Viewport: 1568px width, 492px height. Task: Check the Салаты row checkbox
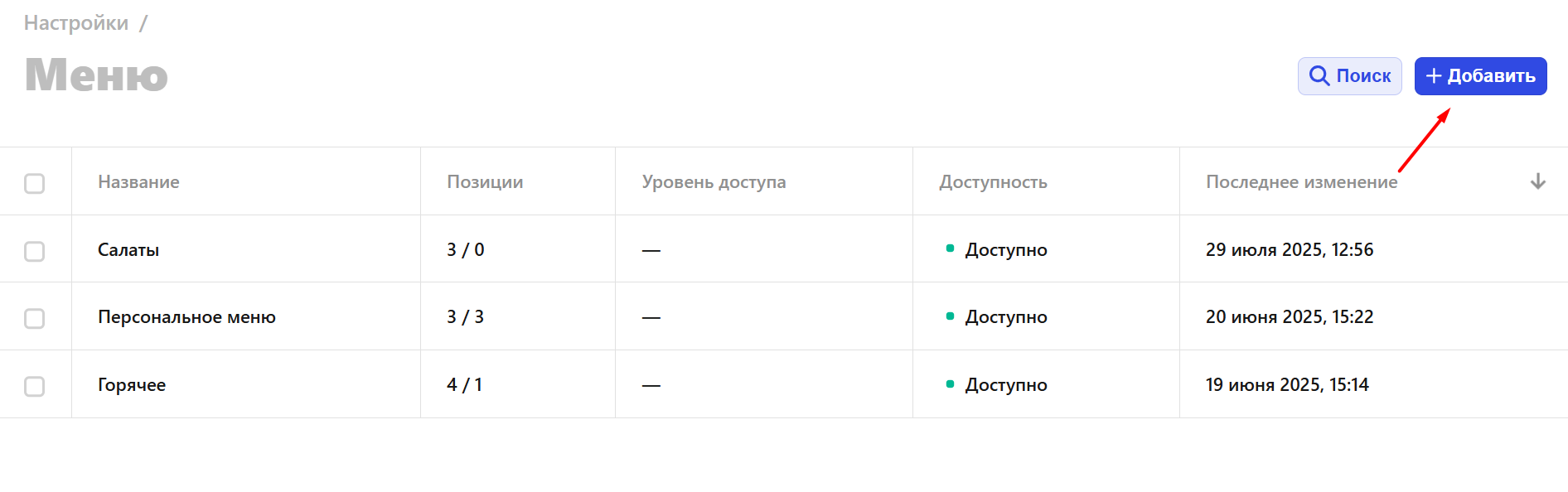[34, 251]
